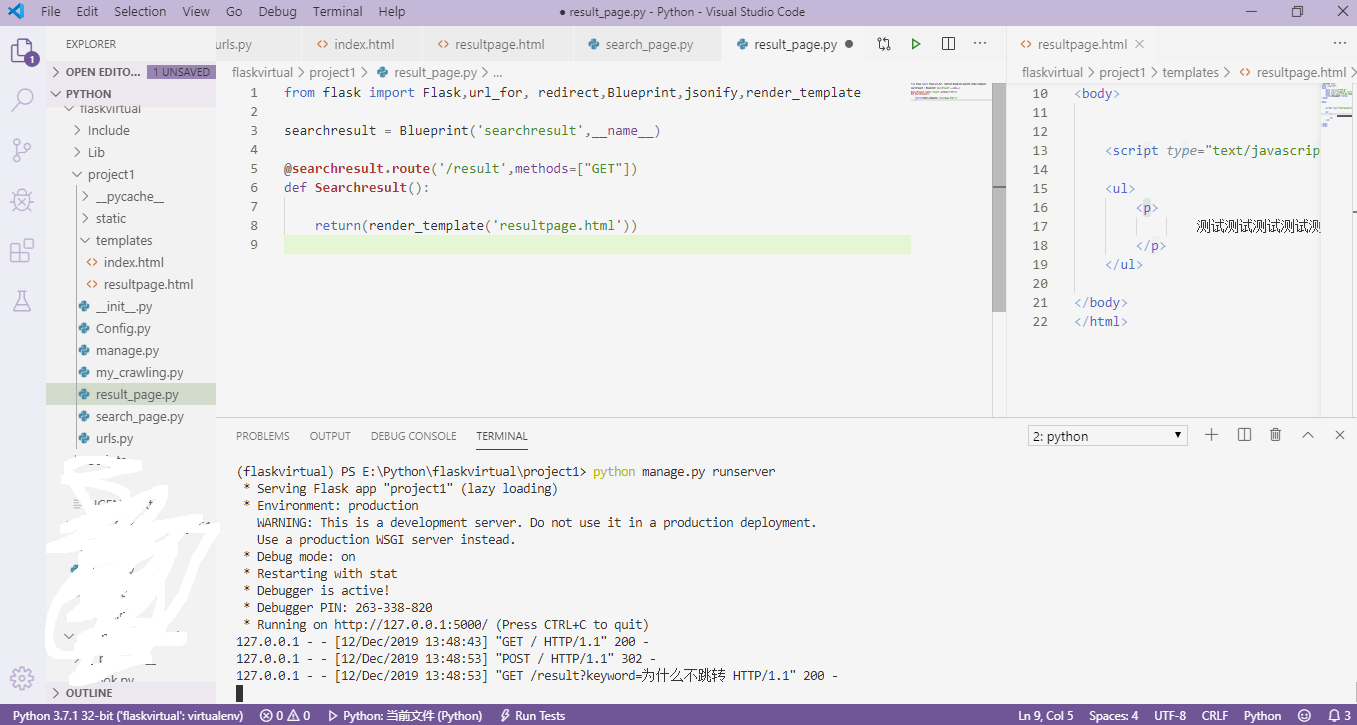Close the terminal panel
1357x725 pixels.
pos(1340,435)
